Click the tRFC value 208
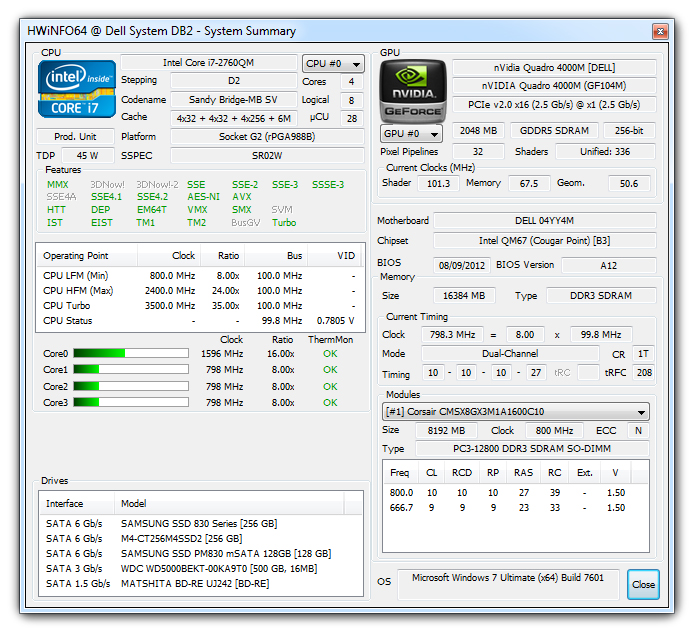The width and height of the screenshot is (693, 632). coord(644,373)
